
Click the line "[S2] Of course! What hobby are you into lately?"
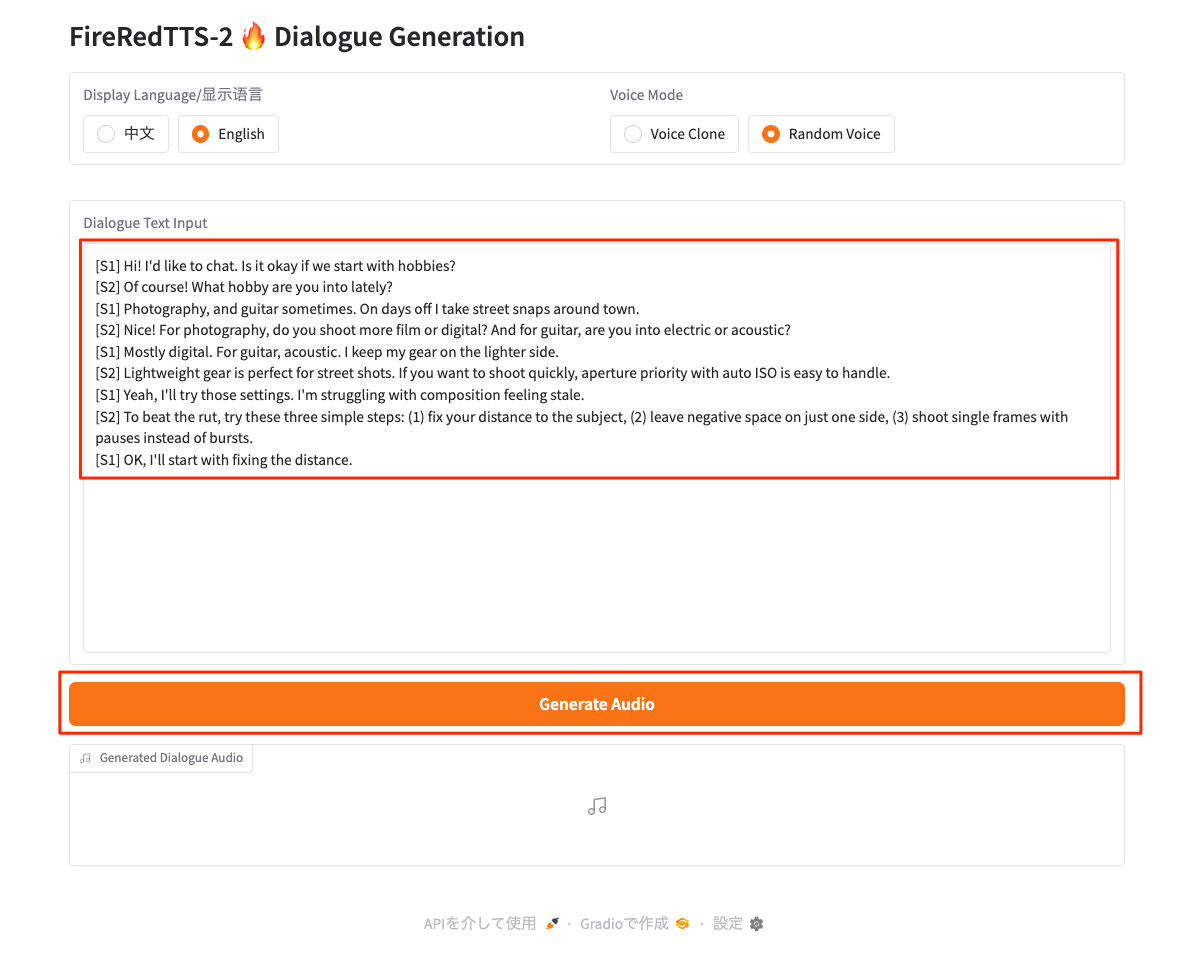tap(244, 287)
